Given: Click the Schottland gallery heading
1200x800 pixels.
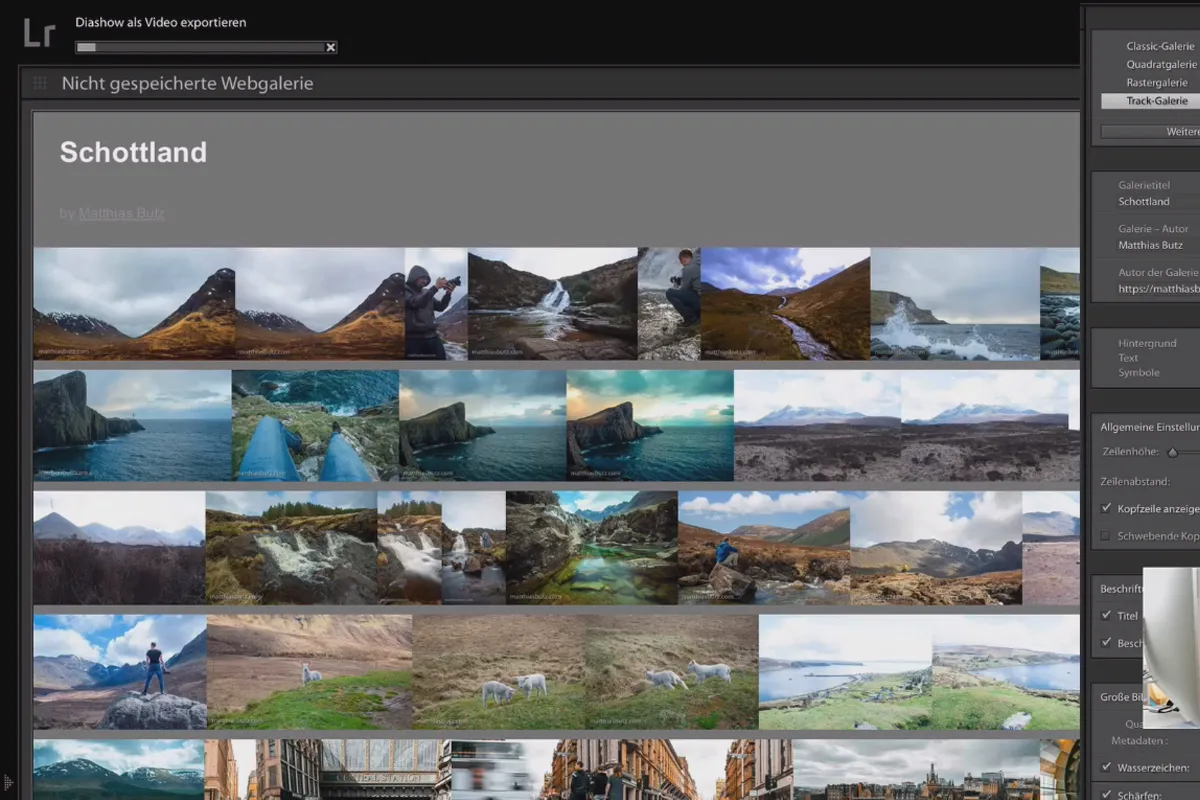Looking at the screenshot, I should click(133, 152).
